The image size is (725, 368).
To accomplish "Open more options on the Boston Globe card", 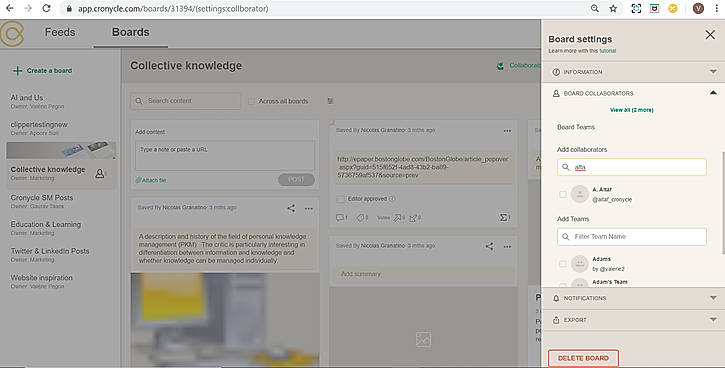I will [x=507, y=131].
